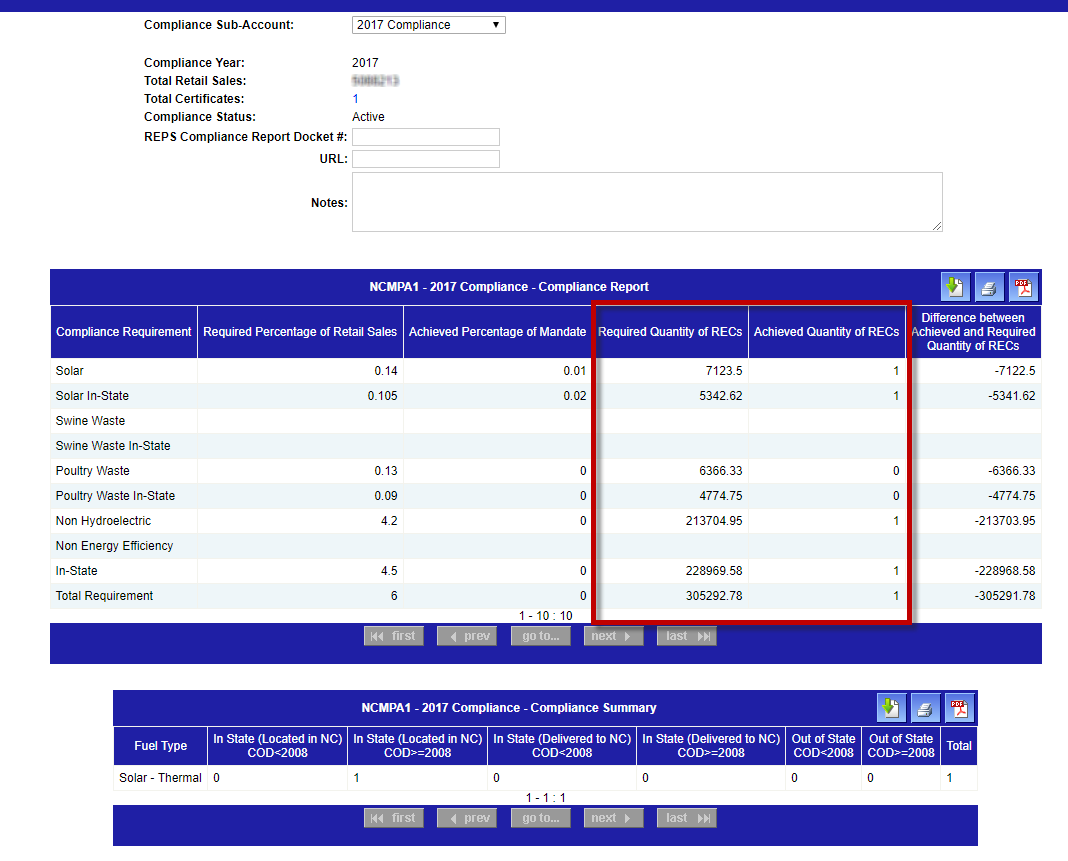Sort by Out of State COD<2008 header
Screen dimensions: 1068x861
[823, 746]
